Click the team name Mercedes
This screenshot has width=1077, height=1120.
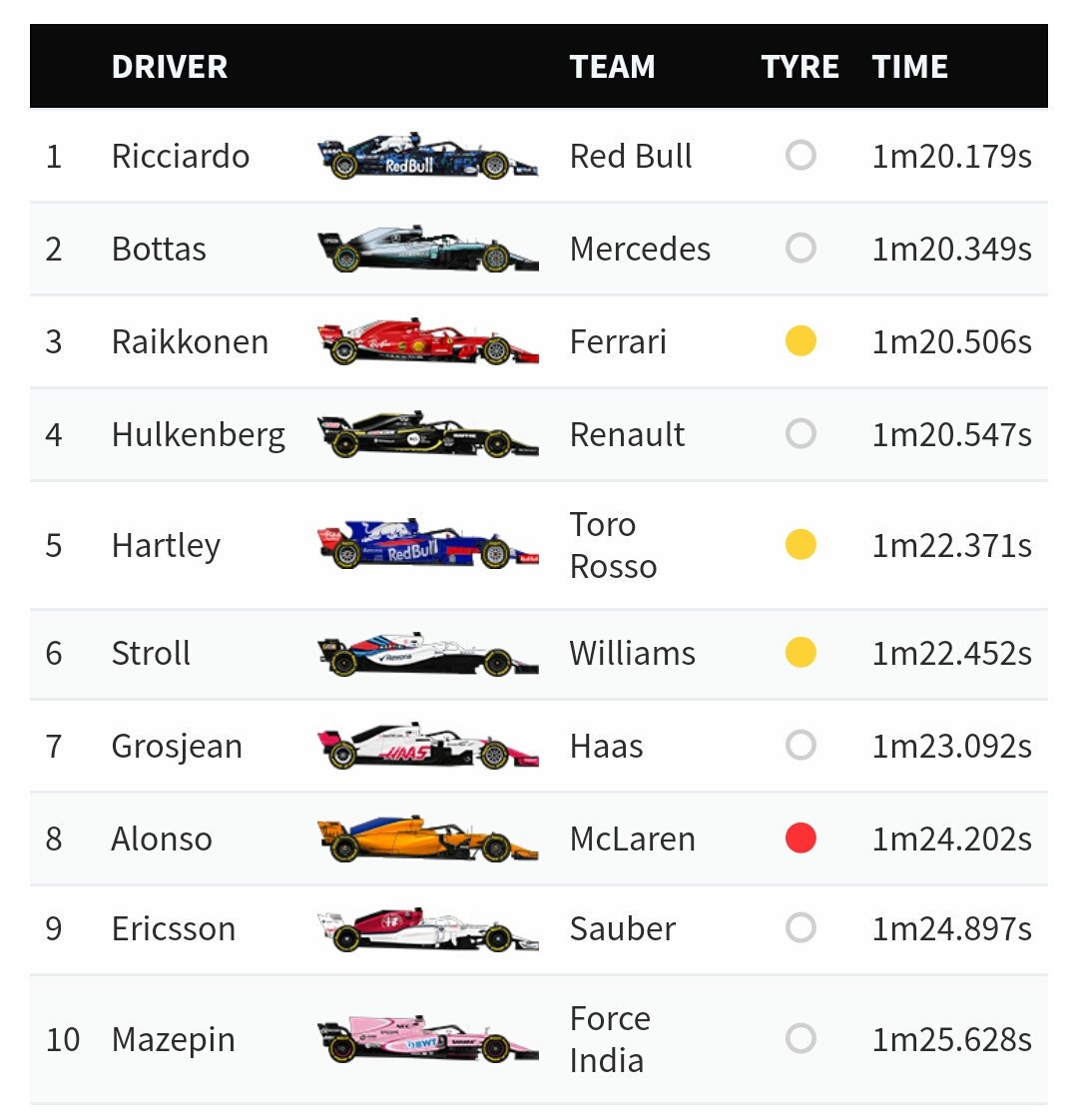(x=640, y=249)
